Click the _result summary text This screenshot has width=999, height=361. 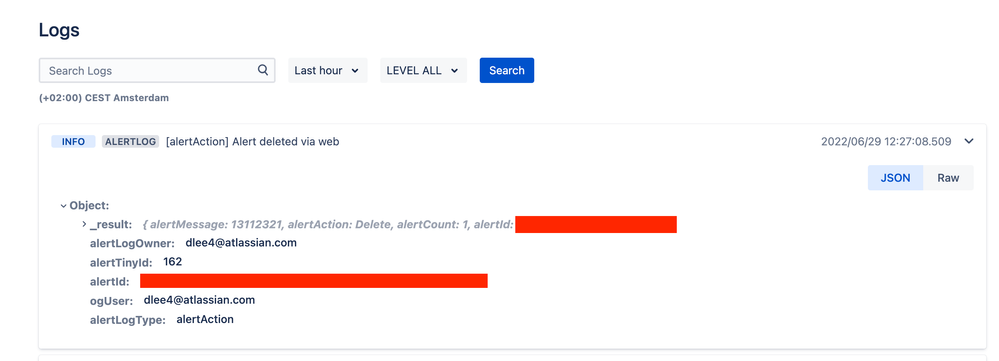coord(328,224)
